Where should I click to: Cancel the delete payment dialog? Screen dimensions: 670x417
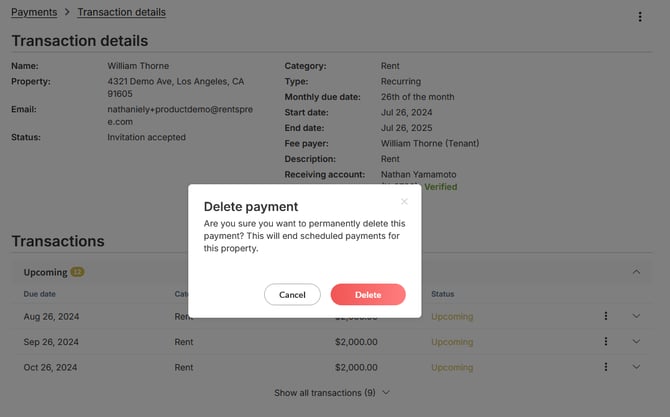click(292, 294)
